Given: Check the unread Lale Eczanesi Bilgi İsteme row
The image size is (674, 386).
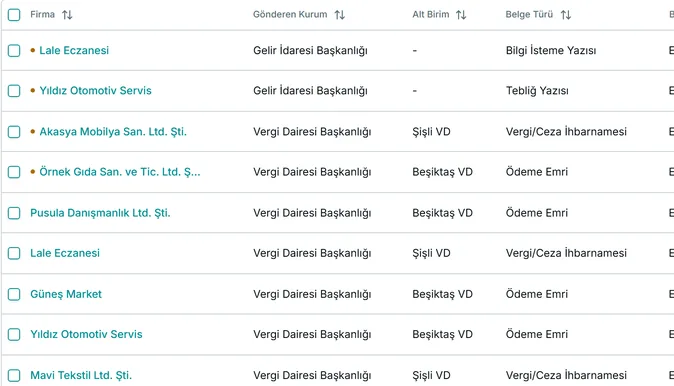Looking at the screenshot, I should pos(14,51).
